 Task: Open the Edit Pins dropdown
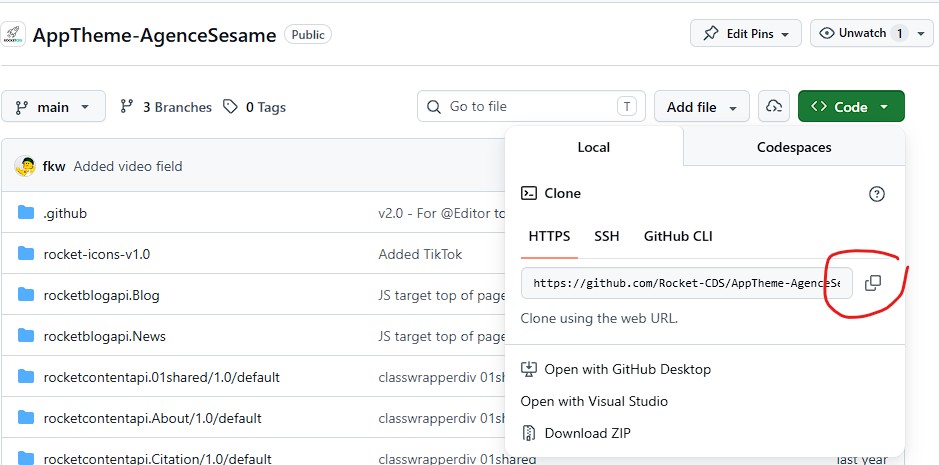[x=746, y=34]
